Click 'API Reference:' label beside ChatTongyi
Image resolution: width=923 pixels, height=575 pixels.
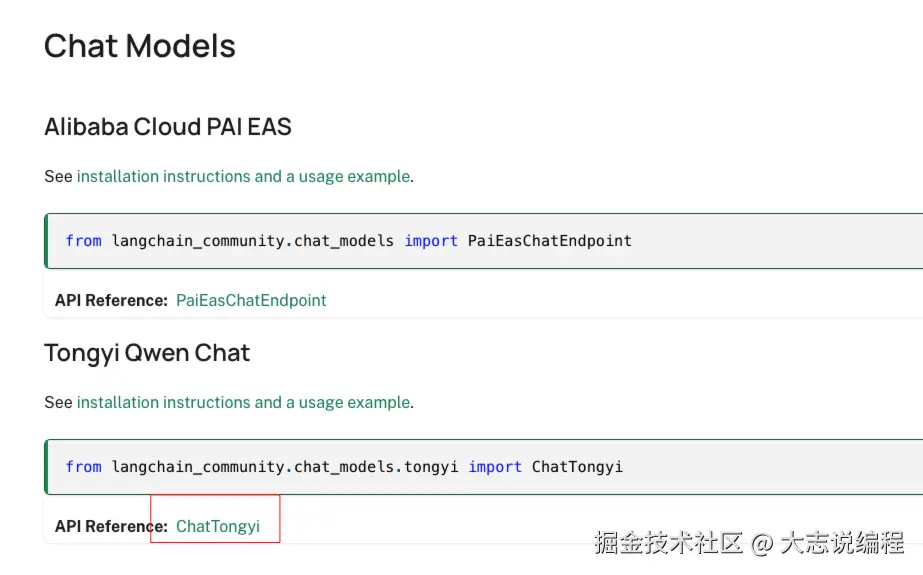pos(111,526)
